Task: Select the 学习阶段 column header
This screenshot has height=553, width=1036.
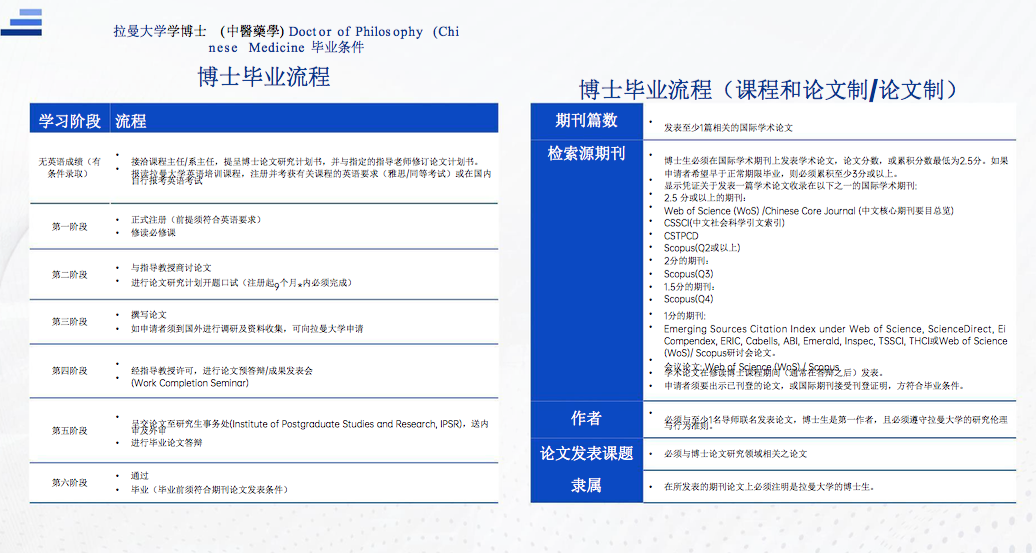Action: [69, 121]
